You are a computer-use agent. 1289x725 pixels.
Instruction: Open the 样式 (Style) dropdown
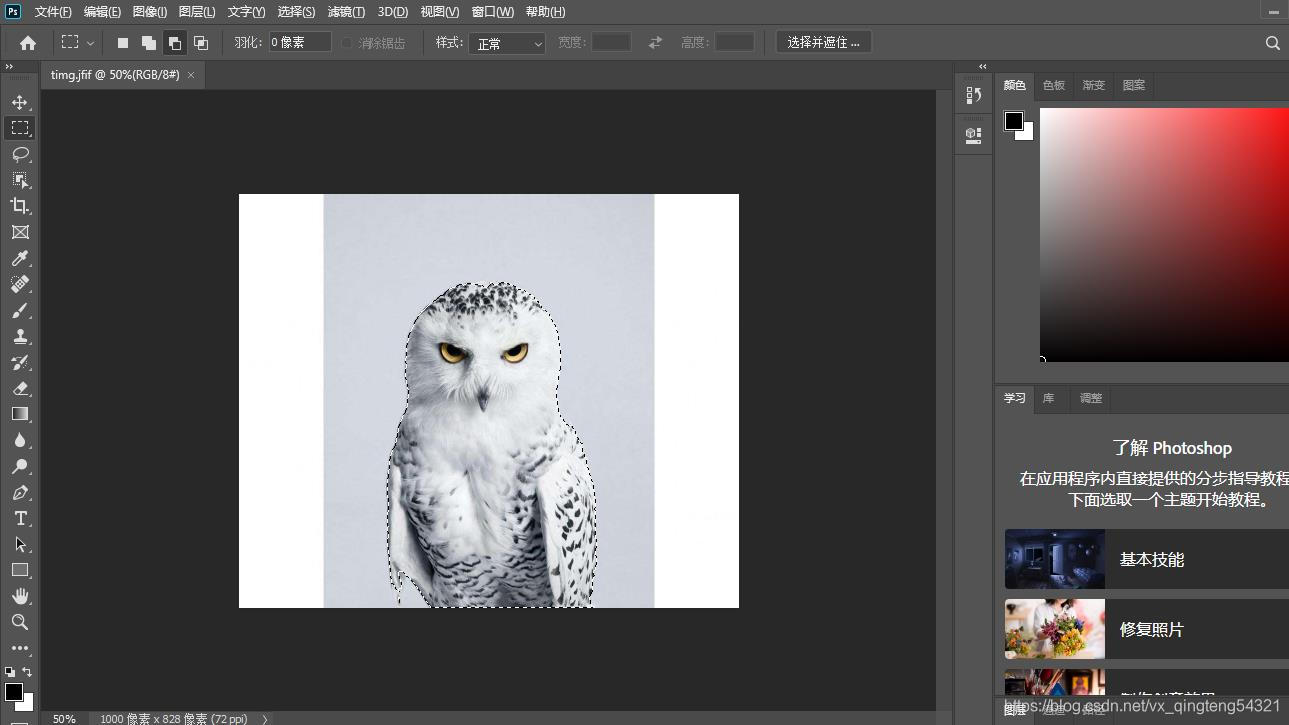click(x=507, y=43)
